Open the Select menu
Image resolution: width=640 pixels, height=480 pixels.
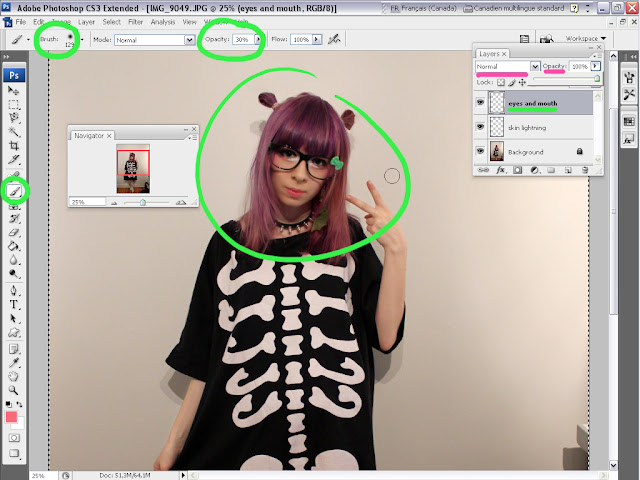click(111, 22)
